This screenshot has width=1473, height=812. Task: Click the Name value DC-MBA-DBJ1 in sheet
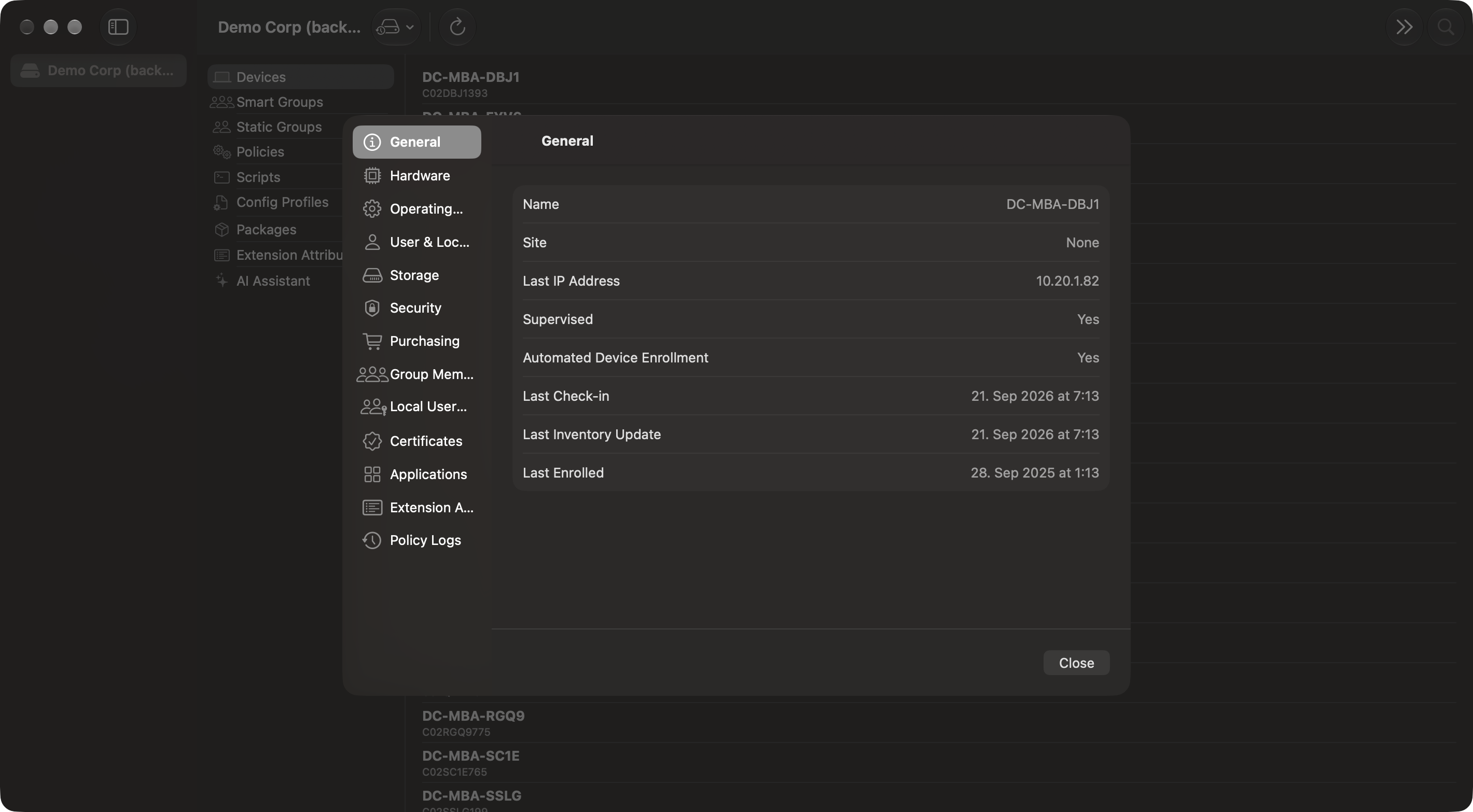coord(1052,204)
